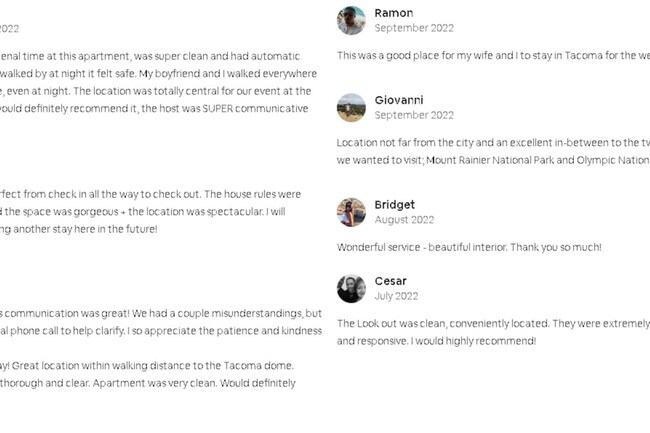The height and width of the screenshot is (433, 650).
Task: Select the reviewer name Cesar
Action: pyautogui.click(x=390, y=281)
